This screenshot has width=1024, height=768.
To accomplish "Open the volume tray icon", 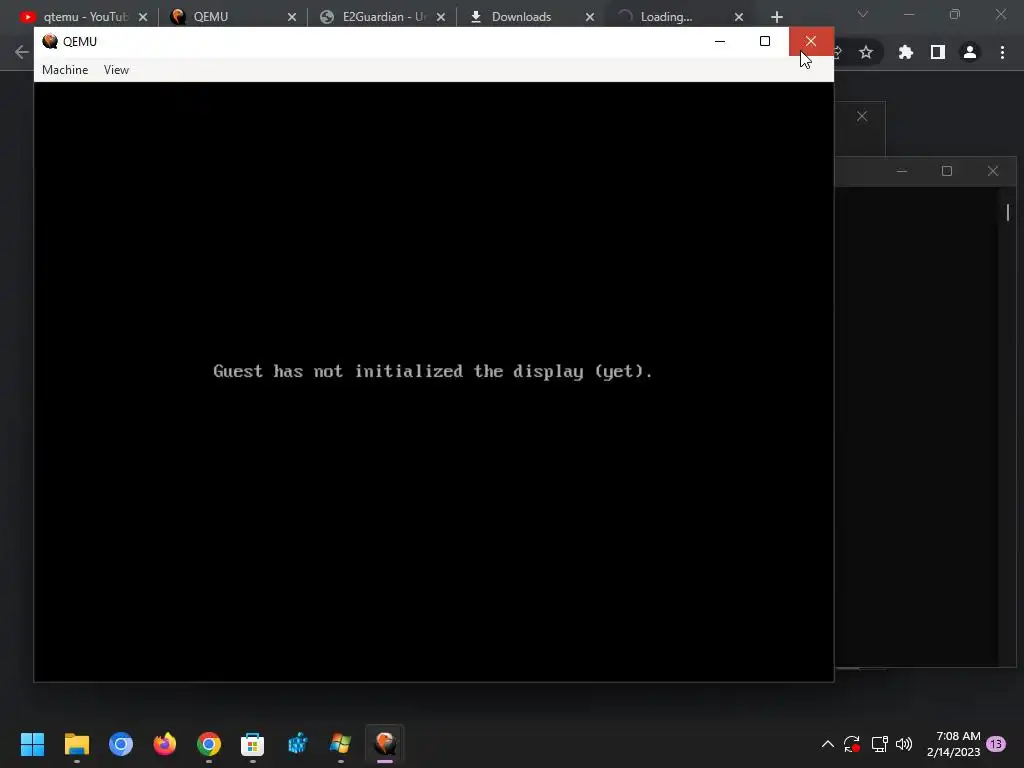I will coord(904,744).
